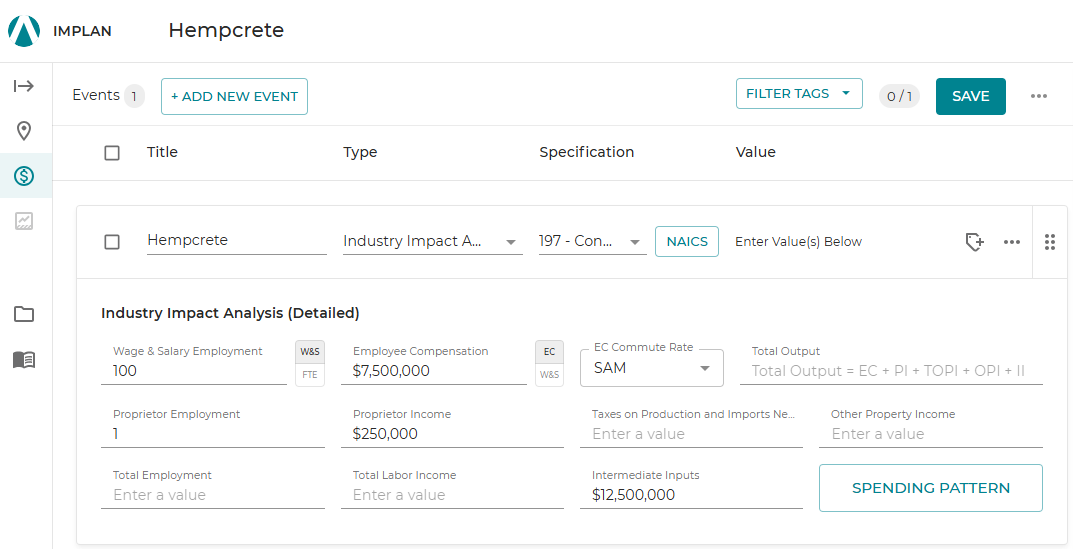Open the Filter Tags dropdown

pyautogui.click(x=799, y=94)
